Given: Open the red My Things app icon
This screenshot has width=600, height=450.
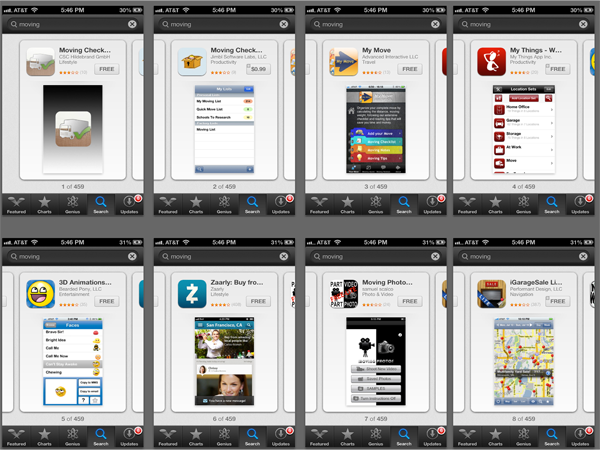Looking at the screenshot, I should click(x=491, y=62).
